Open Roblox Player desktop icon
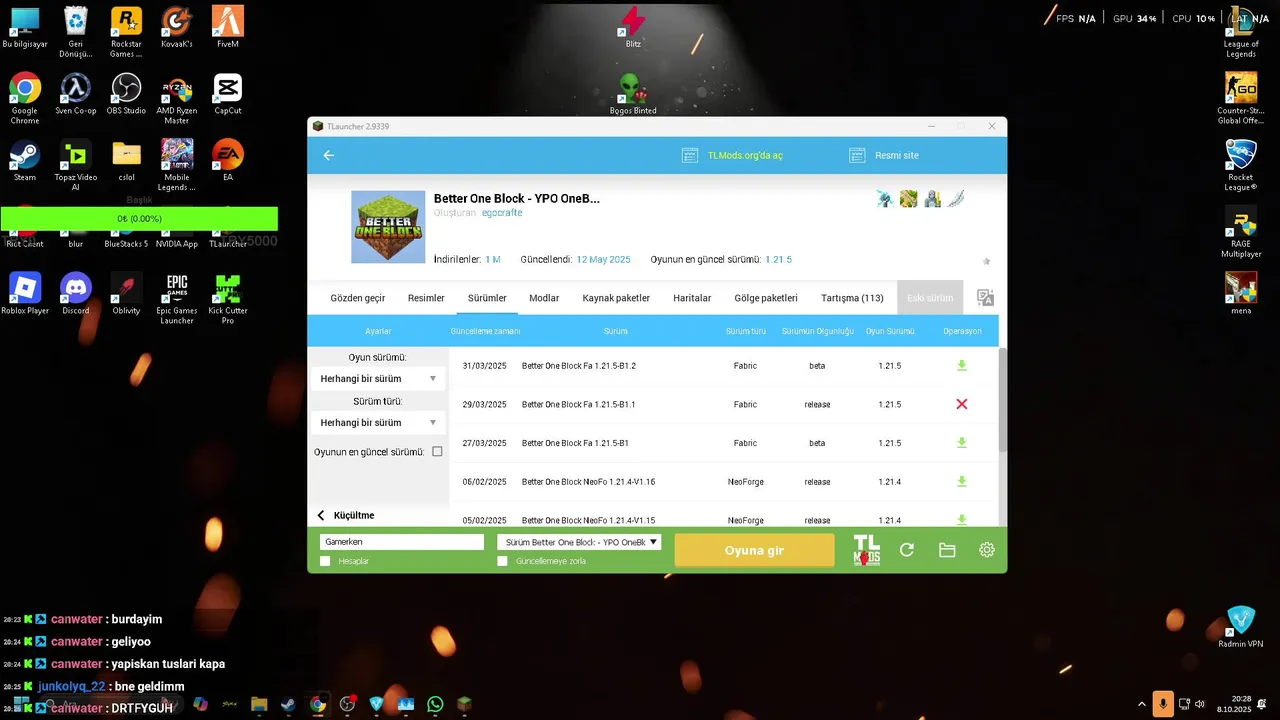Screen dimensions: 1280x720 click(x=25, y=294)
